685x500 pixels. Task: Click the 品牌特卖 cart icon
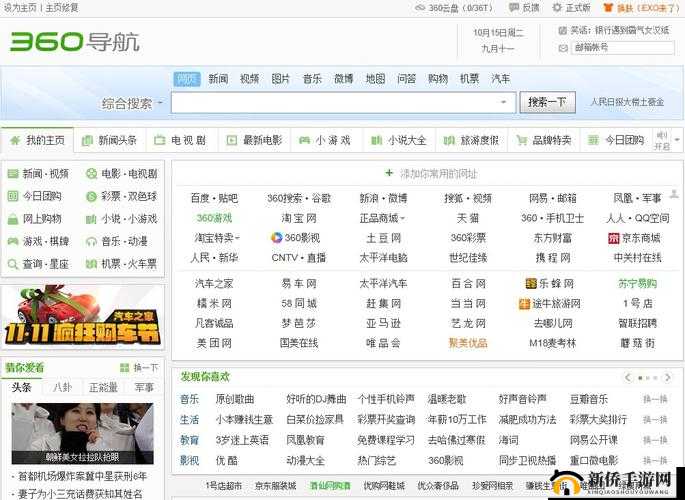click(x=521, y=140)
